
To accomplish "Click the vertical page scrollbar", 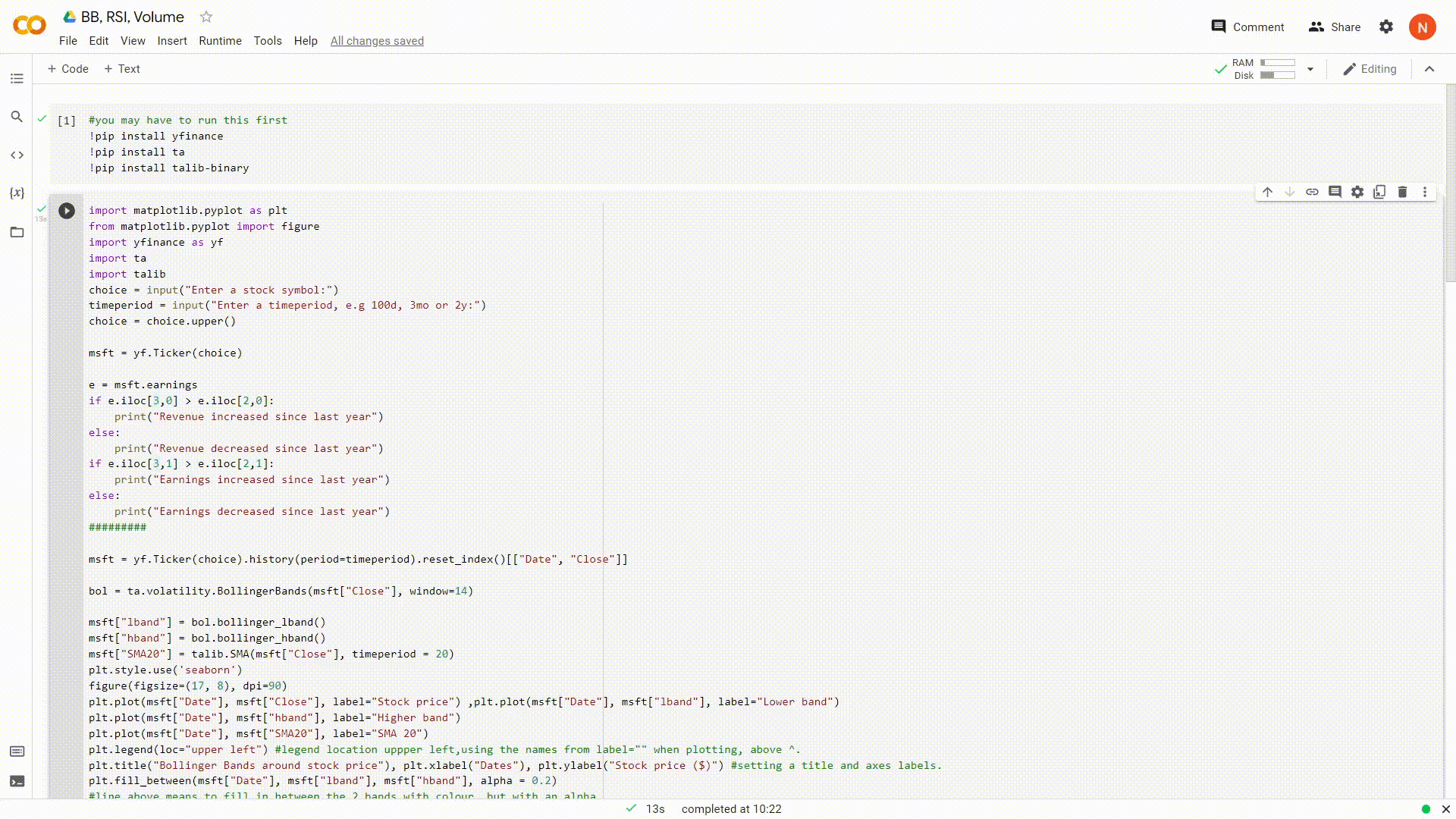I will click(x=1450, y=182).
